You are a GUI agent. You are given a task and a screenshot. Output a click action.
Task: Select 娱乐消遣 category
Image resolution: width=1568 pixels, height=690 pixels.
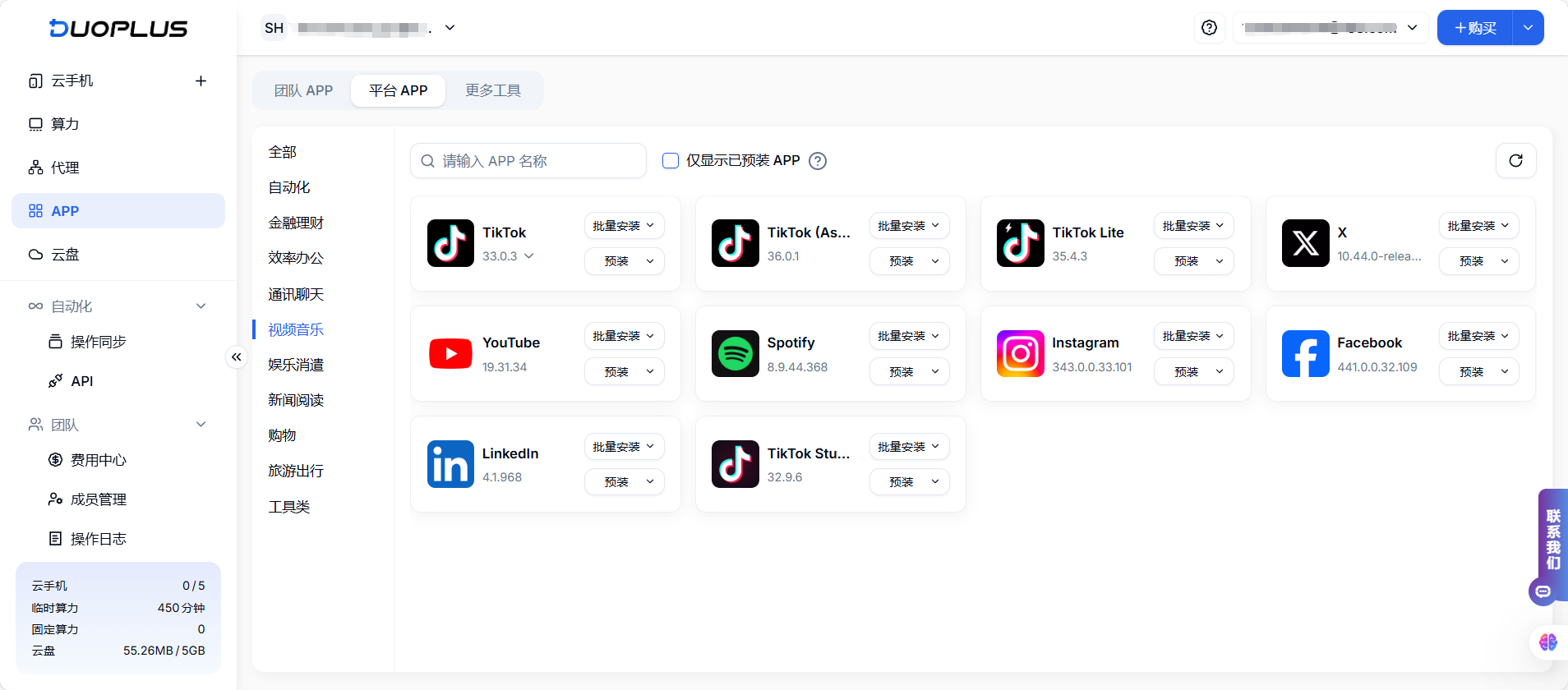pos(296,365)
